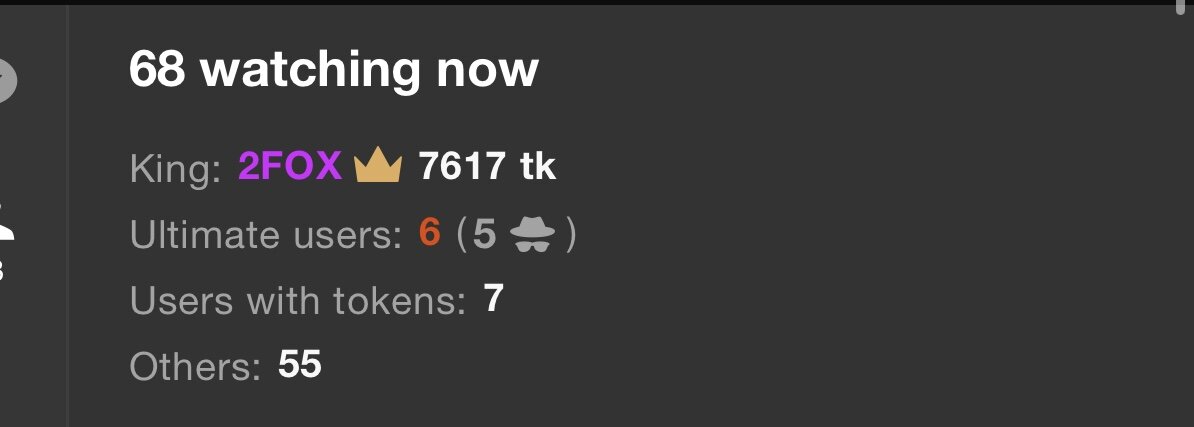The image size is (1194, 427).
Task: Click the vertical divider beside the left sidebar
Action: [68, 216]
